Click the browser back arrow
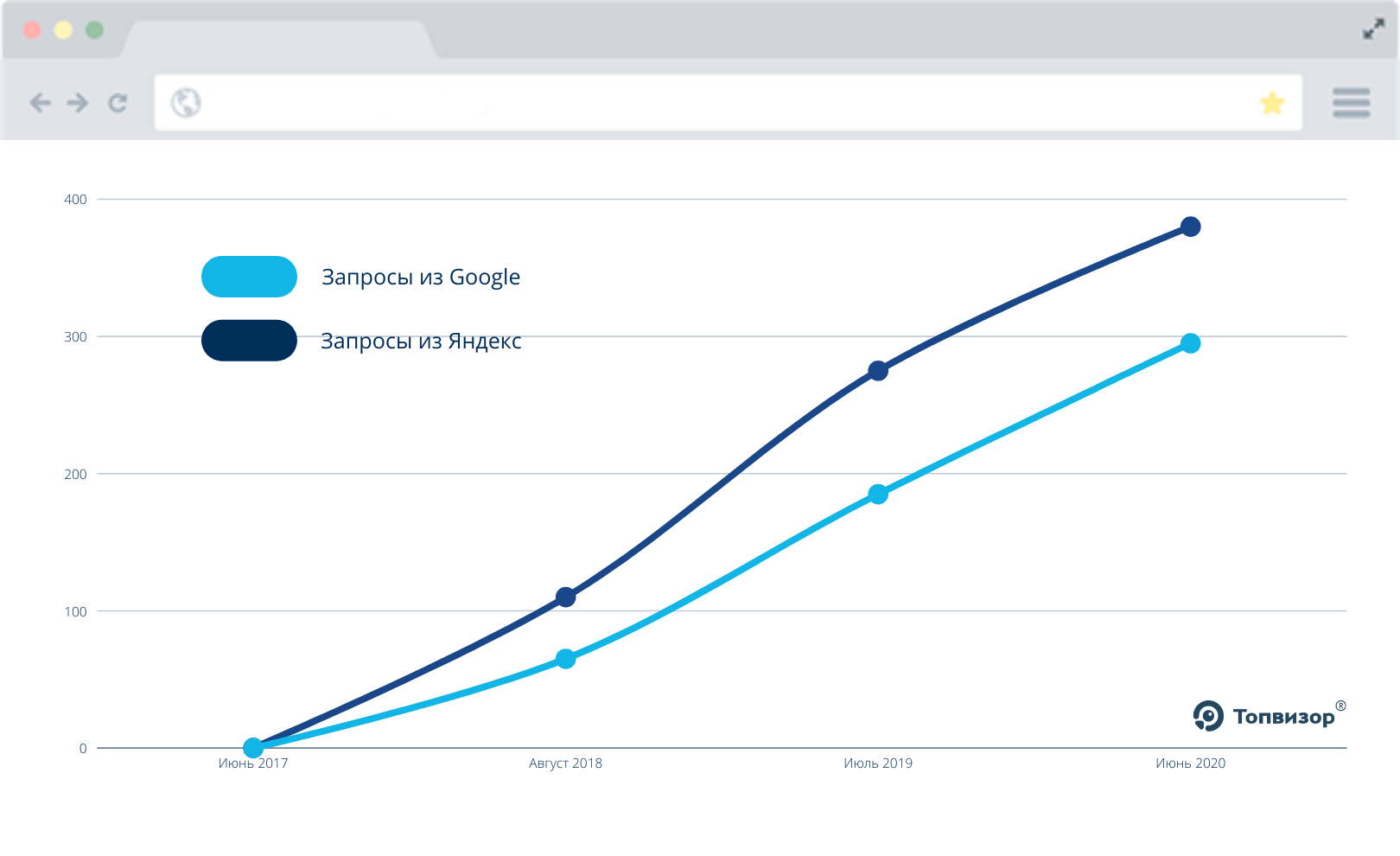This screenshot has height=856, width=1400. pos(40,103)
